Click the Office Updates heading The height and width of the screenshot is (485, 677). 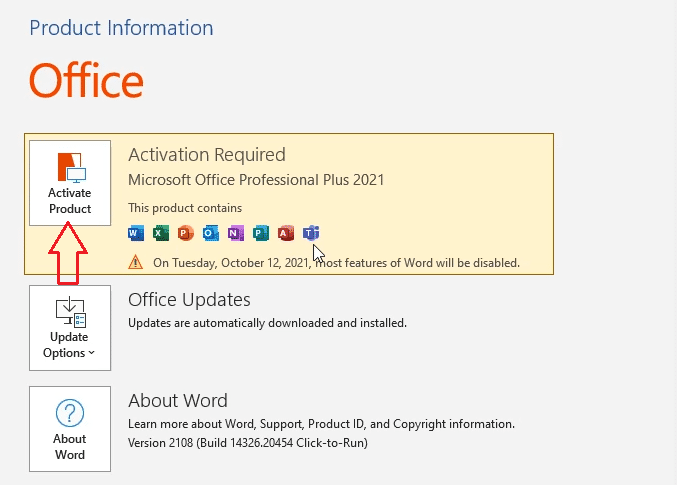(189, 299)
